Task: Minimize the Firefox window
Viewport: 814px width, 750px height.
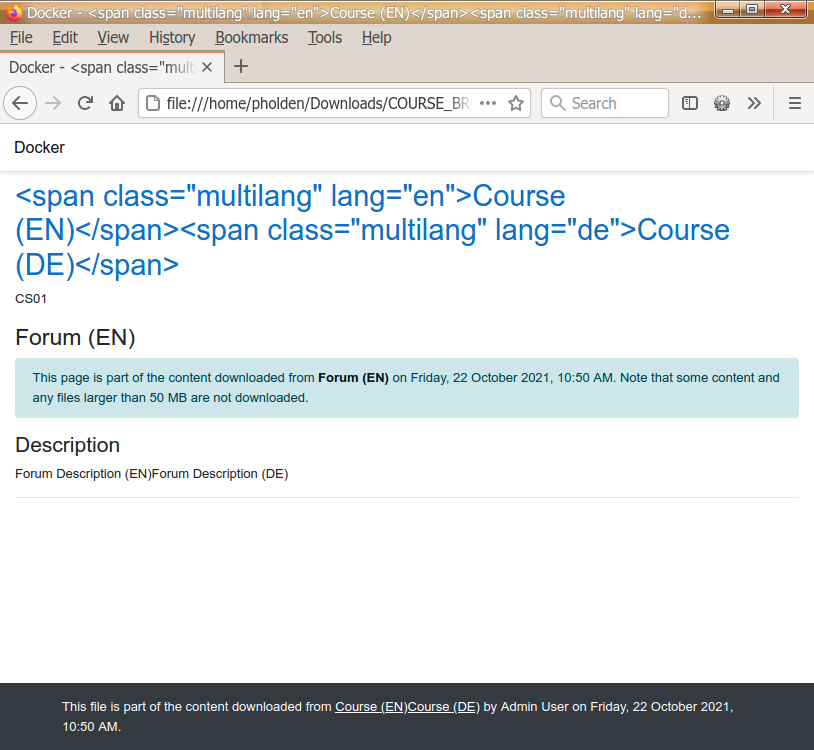Action: pyautogui.click(x=728, y=10)
